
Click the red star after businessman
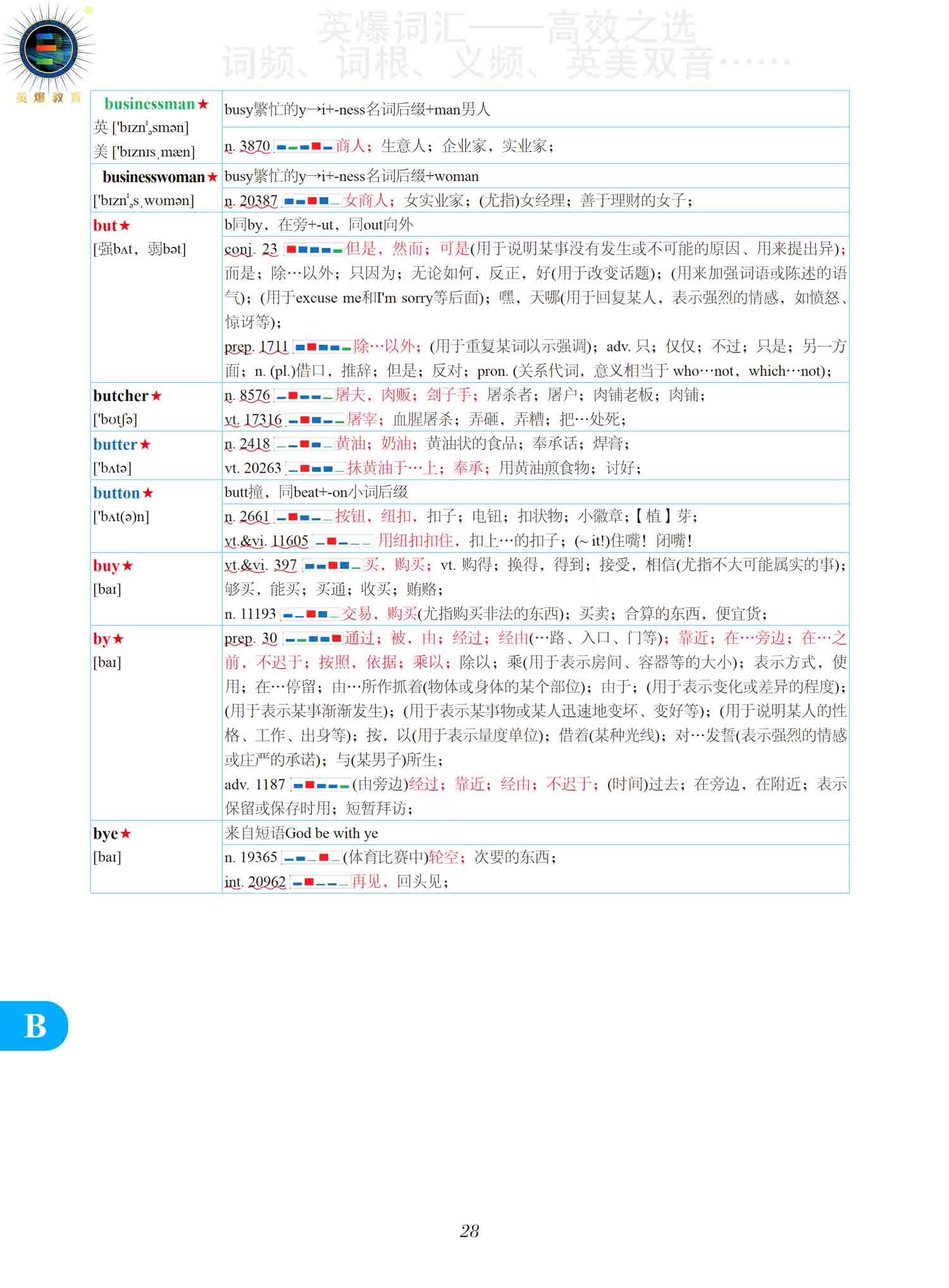tap(203, 104)
